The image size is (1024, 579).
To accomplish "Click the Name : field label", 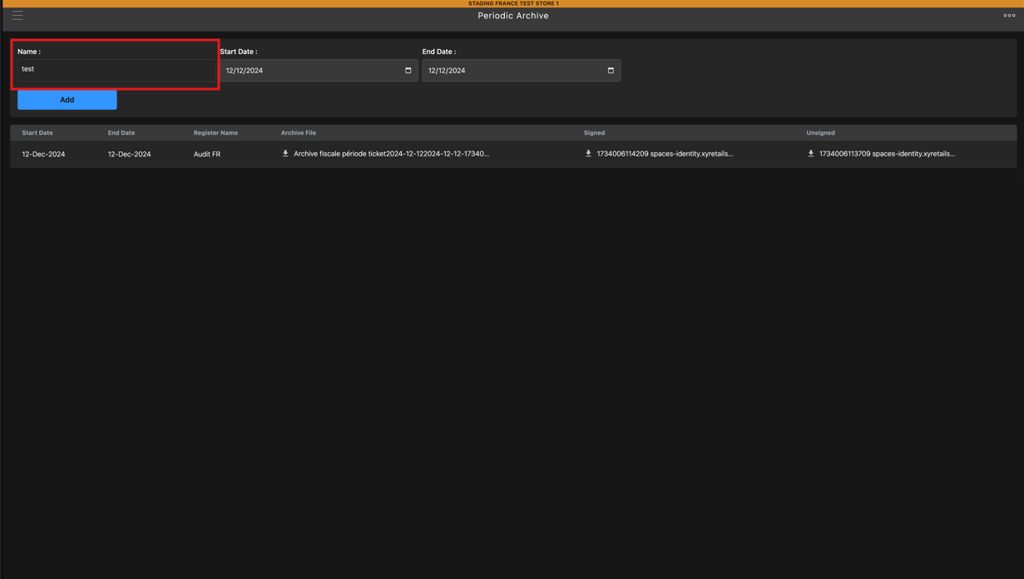I will click(x=29, y=52).
